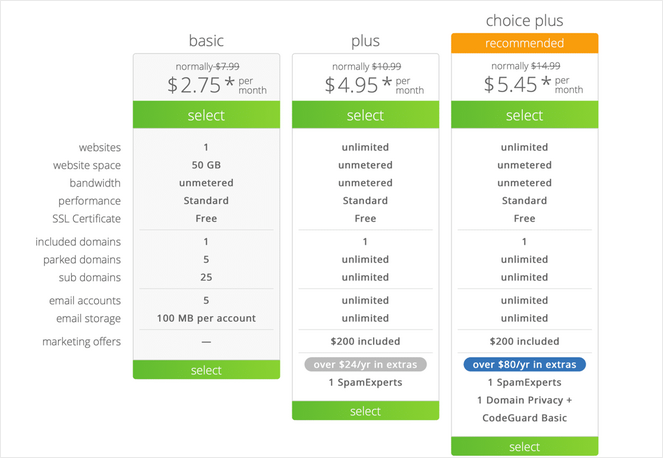Click the 'basic' plan heading
This screenshot has width=663, height=458.
point(206,41)
